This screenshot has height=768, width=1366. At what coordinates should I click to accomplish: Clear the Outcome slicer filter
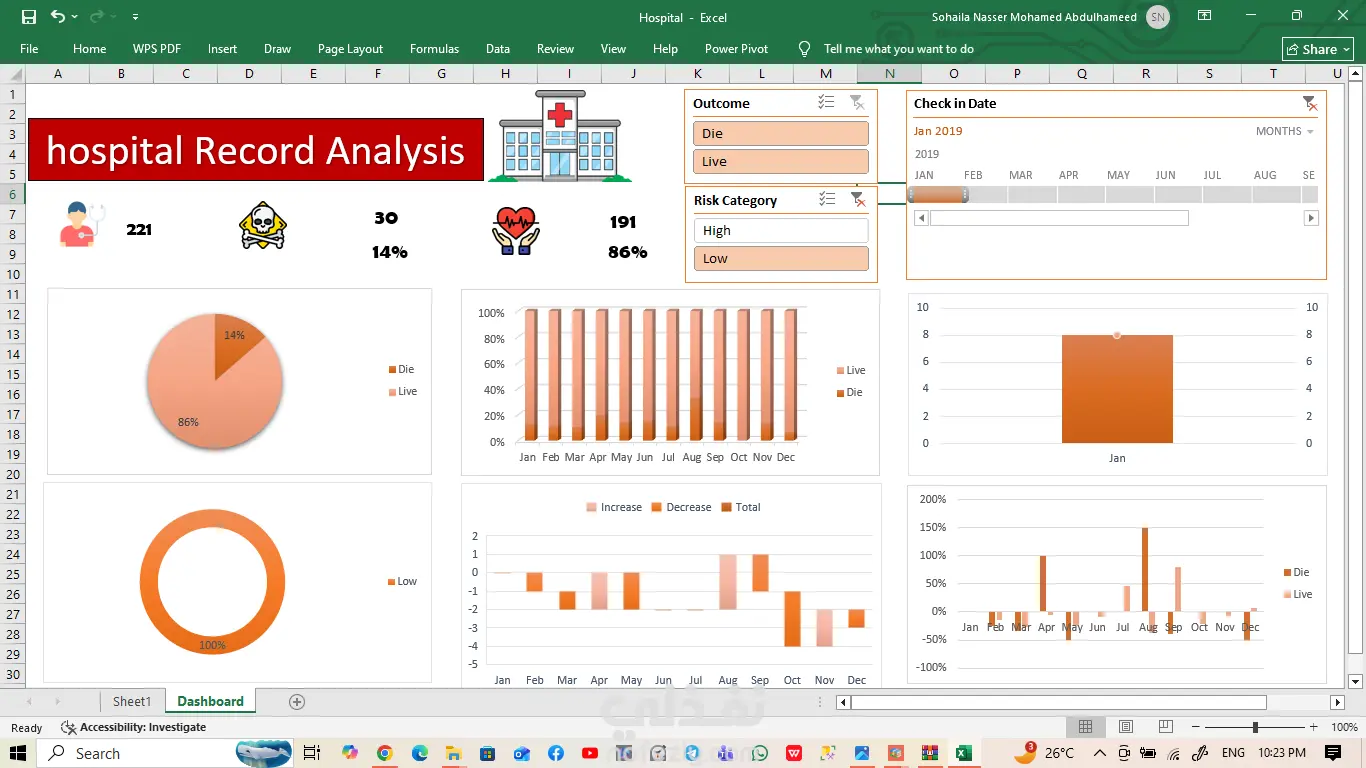[857, 102]
